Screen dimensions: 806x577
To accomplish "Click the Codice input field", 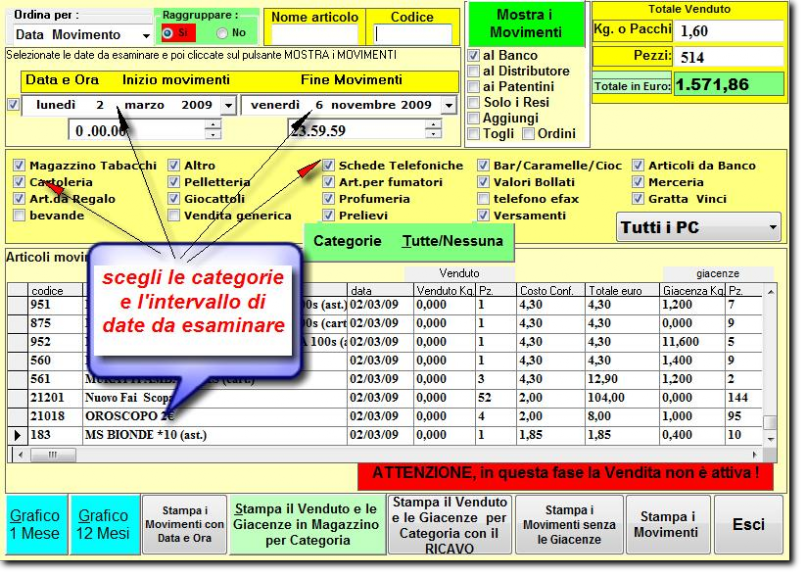I will 412,34.
